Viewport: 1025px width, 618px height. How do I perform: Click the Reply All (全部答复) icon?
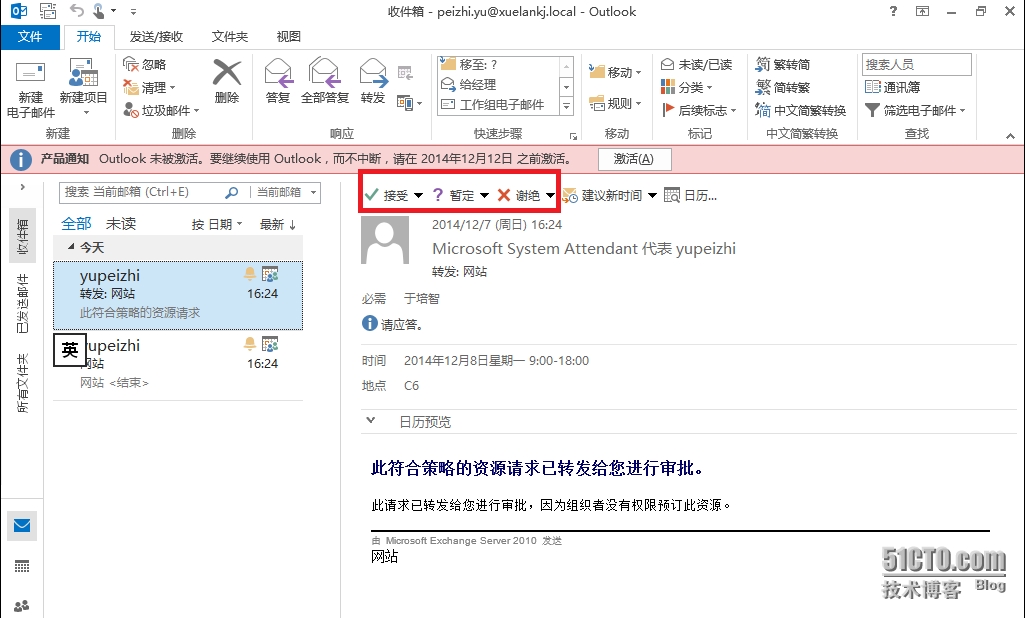(325, 73)
